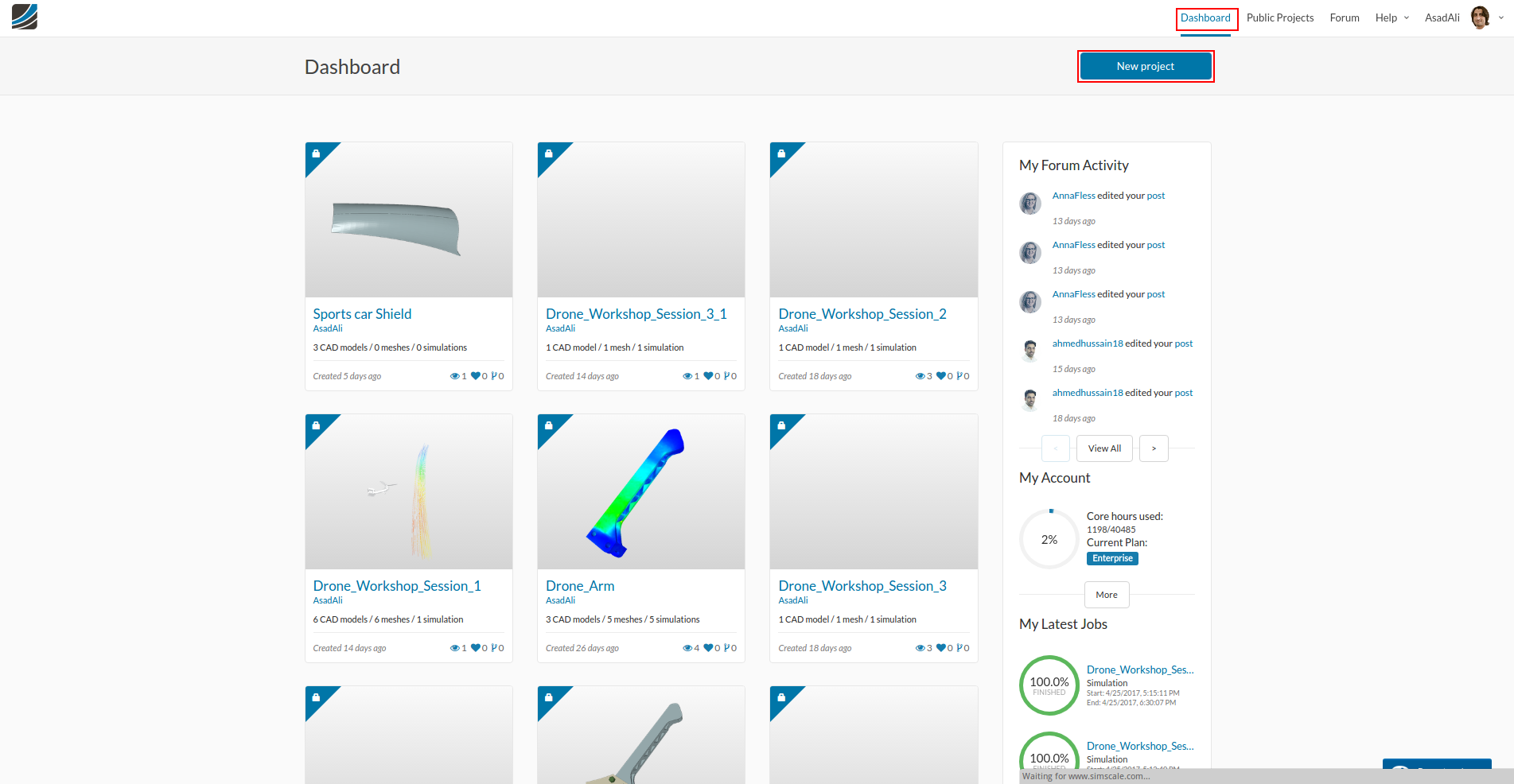Screen dimensions: 1514x784
Task: Open the Drone_Workshop_Session_3 project link
Action: pyautogui.click(x=862, y=586)
